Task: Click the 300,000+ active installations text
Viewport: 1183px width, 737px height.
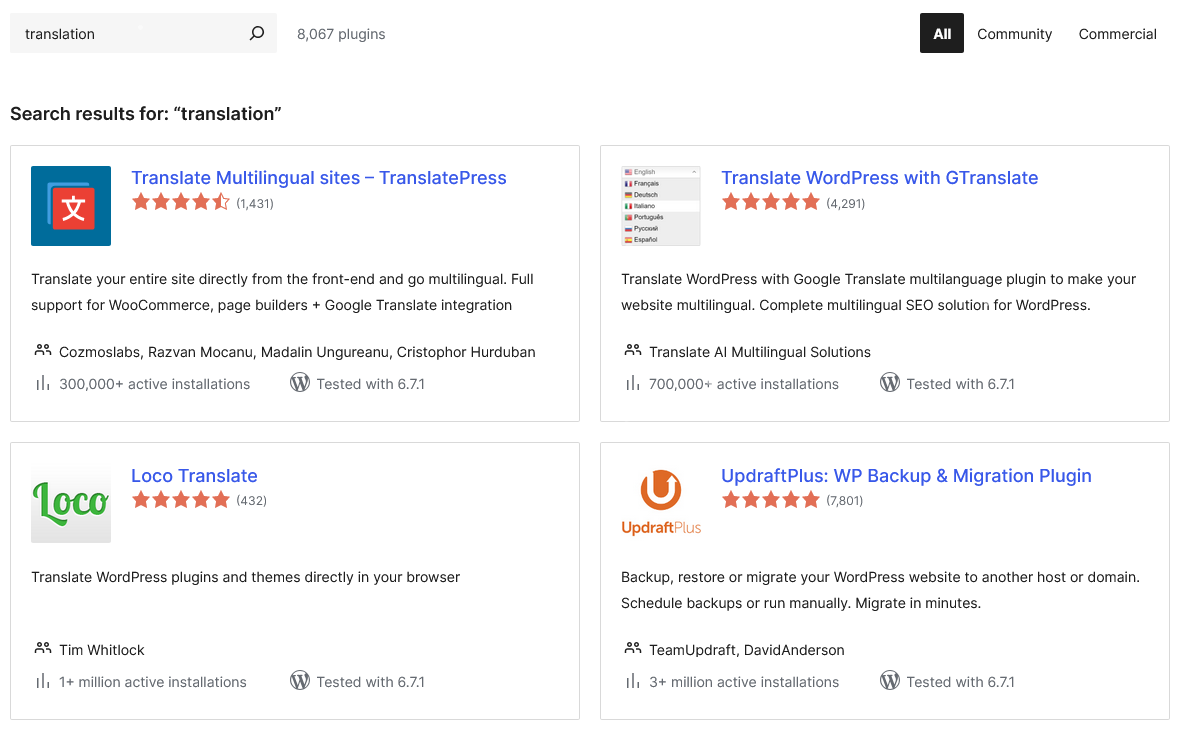Action: tap(155, 384)
